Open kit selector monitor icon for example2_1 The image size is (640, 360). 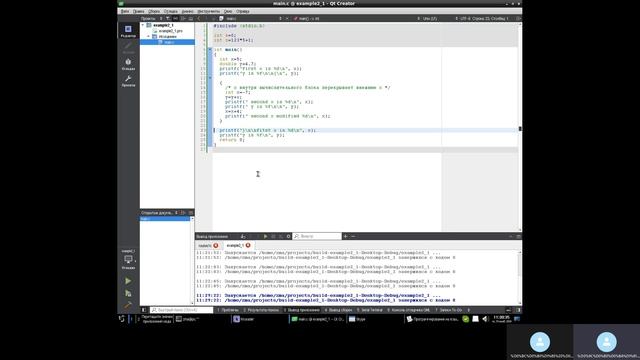pos(128,259)
